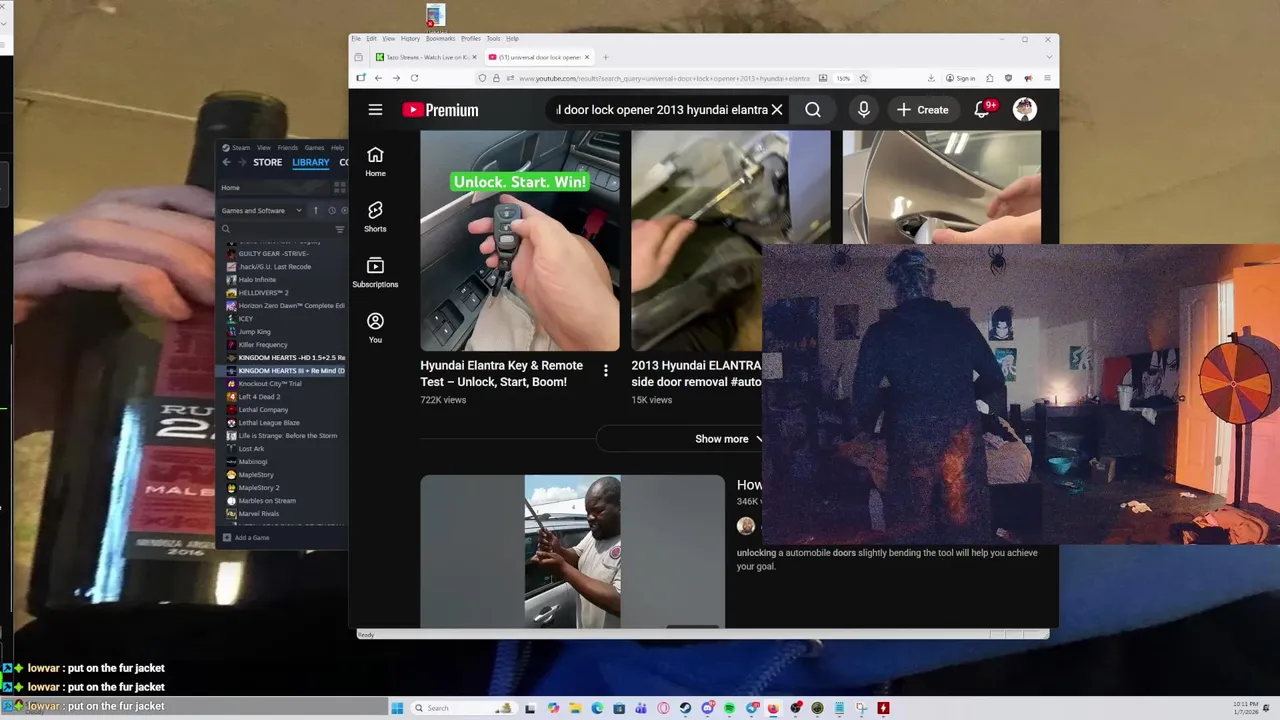Open the car door unlocking video thumbnail

[x=572, y=551]
